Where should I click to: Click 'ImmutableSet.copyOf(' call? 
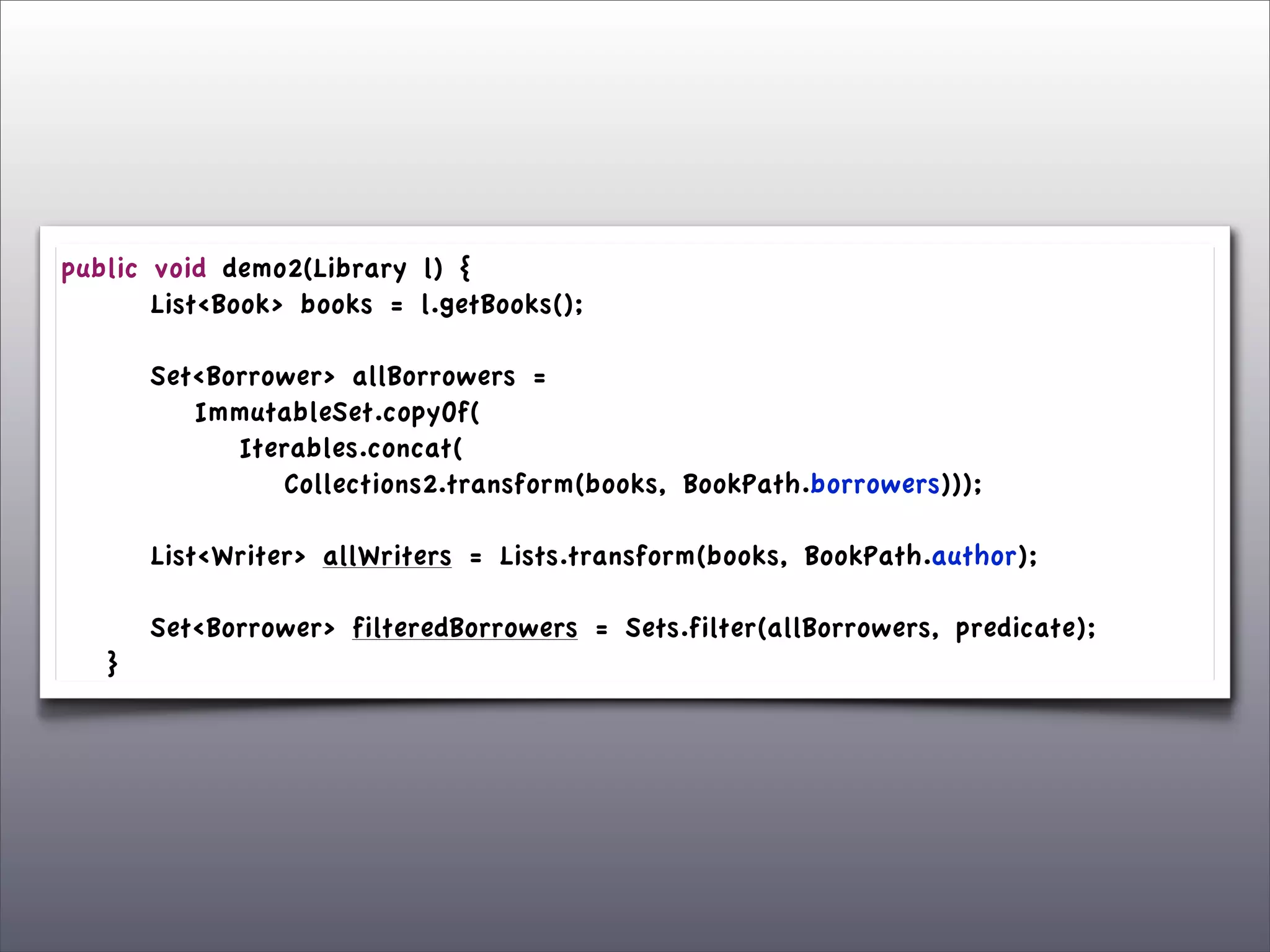337,413
